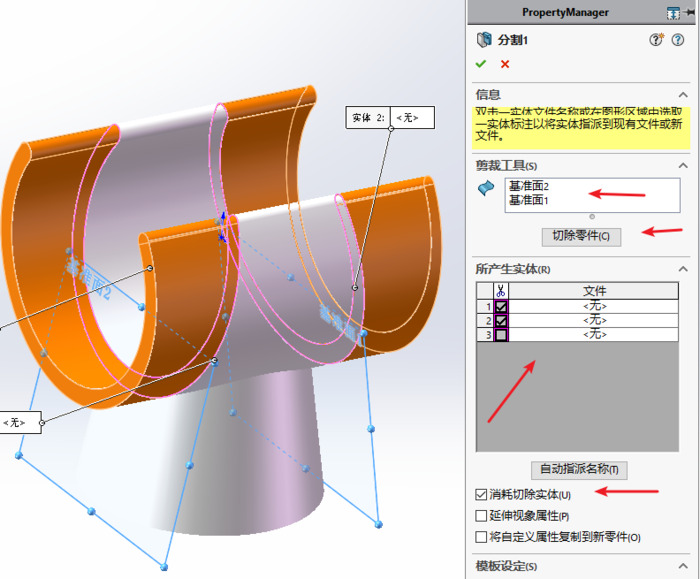Collapse the 模板设定 section
The image size is (700, 579).
(x=684, y=566)
